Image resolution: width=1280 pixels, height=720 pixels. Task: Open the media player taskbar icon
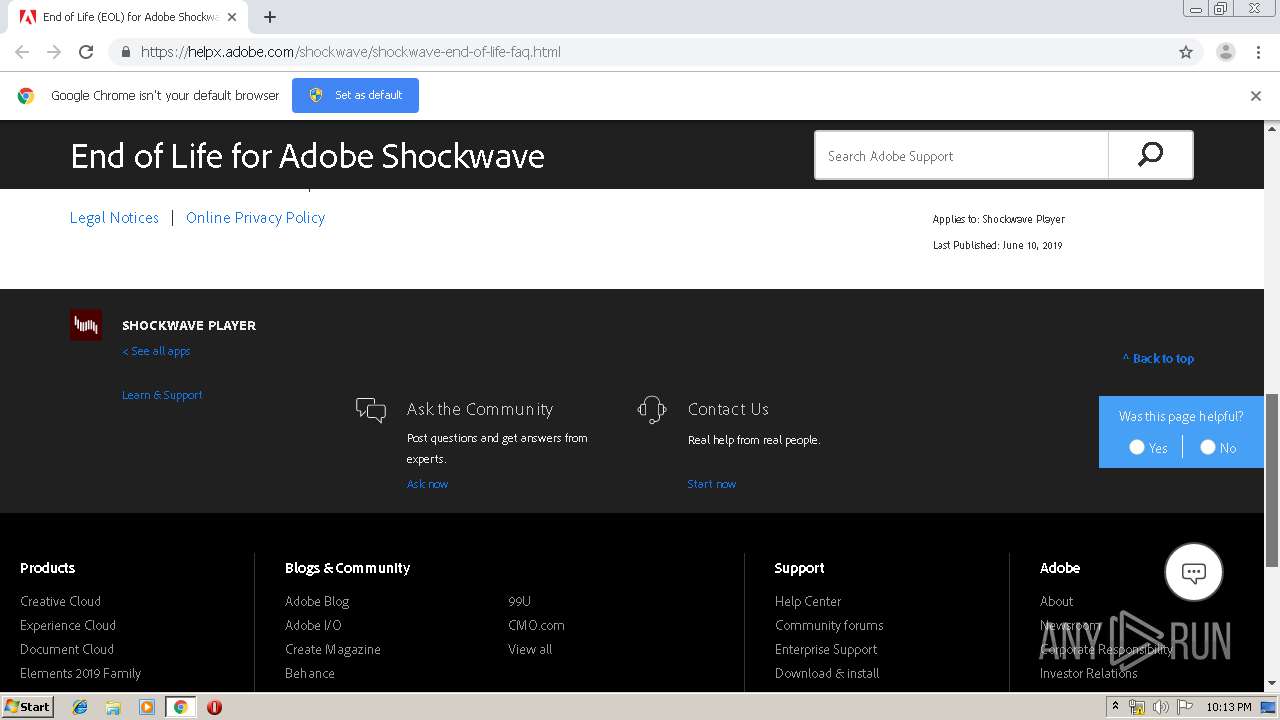[x=147, y=707]
